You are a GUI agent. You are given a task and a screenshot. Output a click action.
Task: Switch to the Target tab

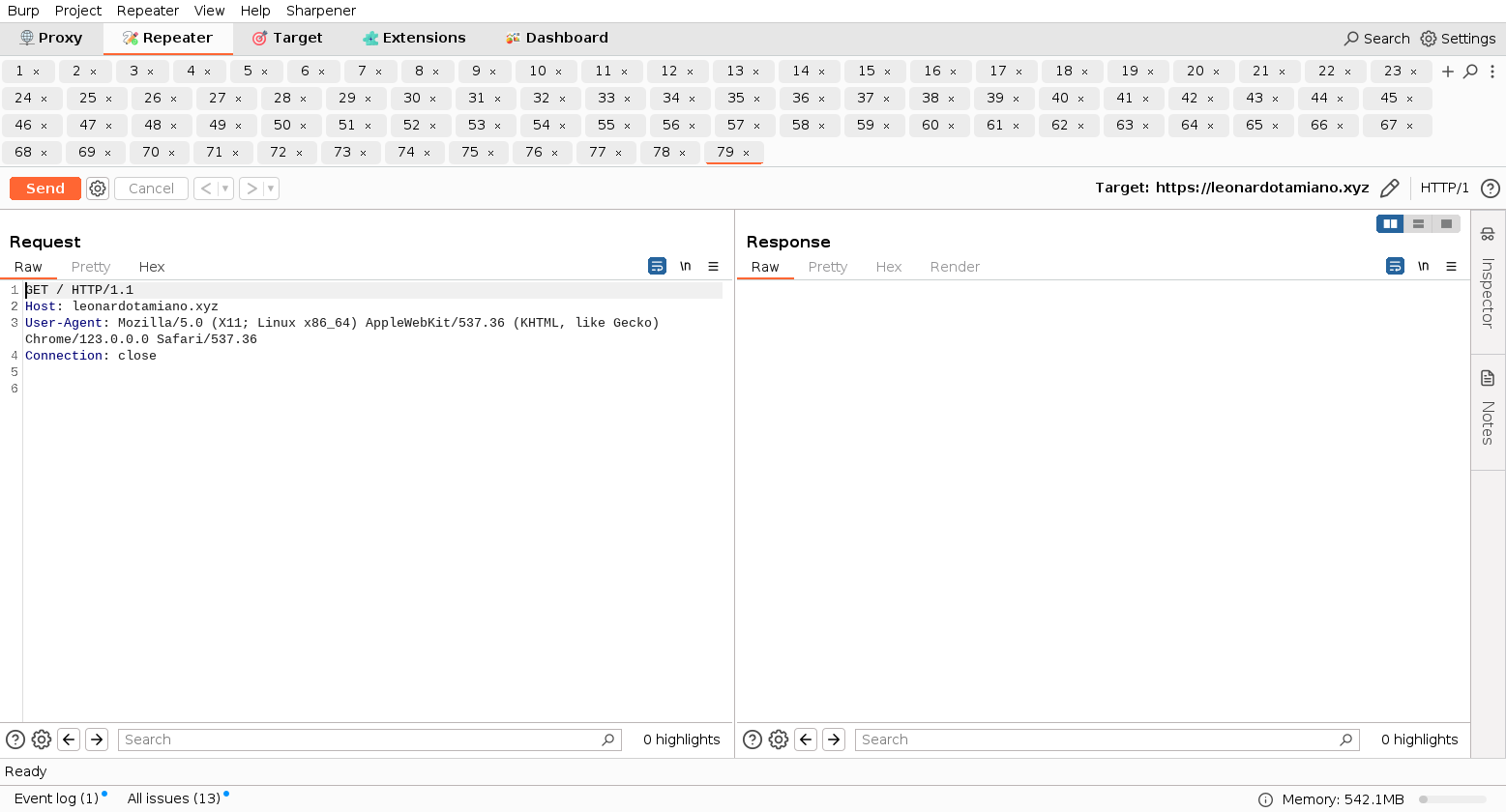click(x=287, y=38)
